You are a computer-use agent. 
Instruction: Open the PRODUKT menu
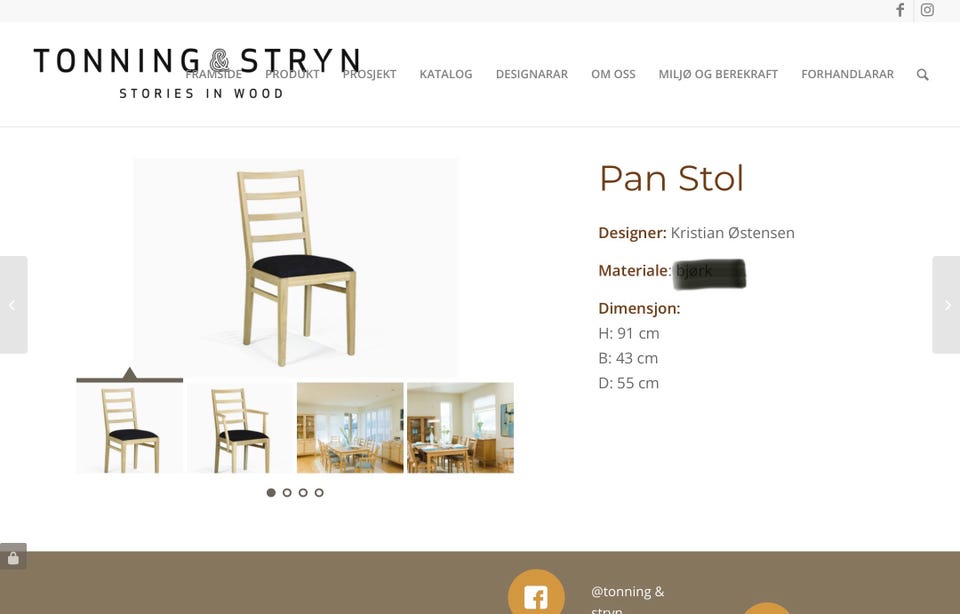click(292, 74)
